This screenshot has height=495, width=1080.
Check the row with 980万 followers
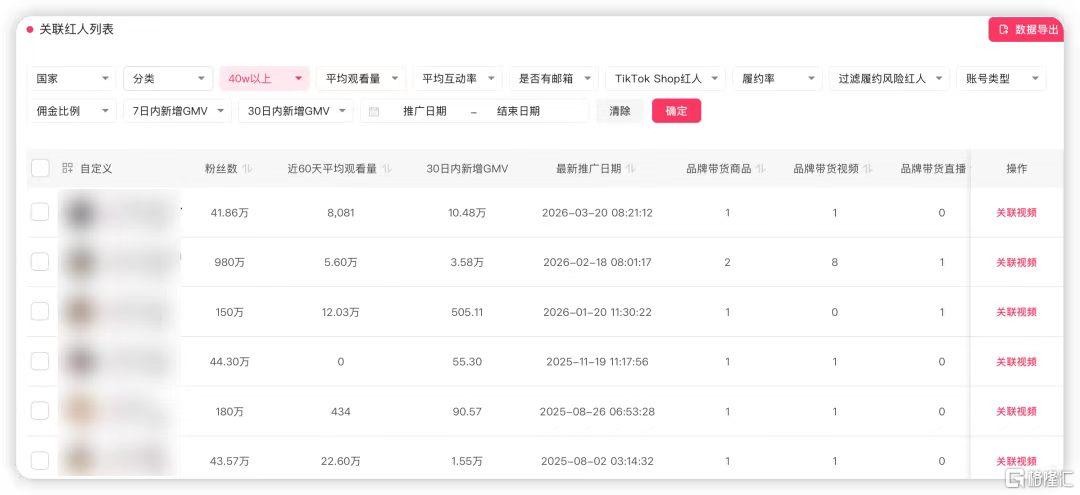coord(40,262)
